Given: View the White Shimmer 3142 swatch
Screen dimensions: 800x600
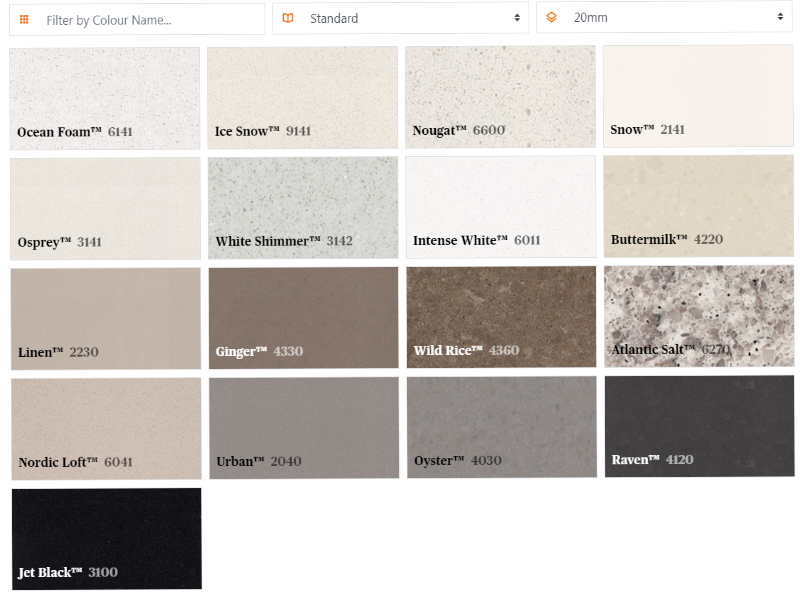Looking at the screenshot, I should pyautogui.click(x=302, y=206).
